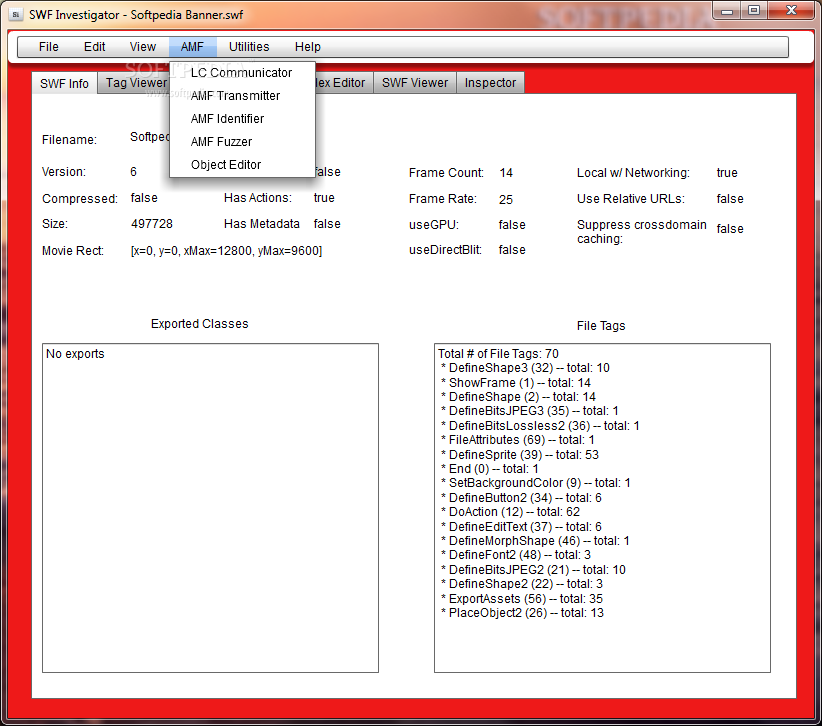Click the useDirectBlit value false
Viewport: 822px width, 726px height.
(512, 250)
